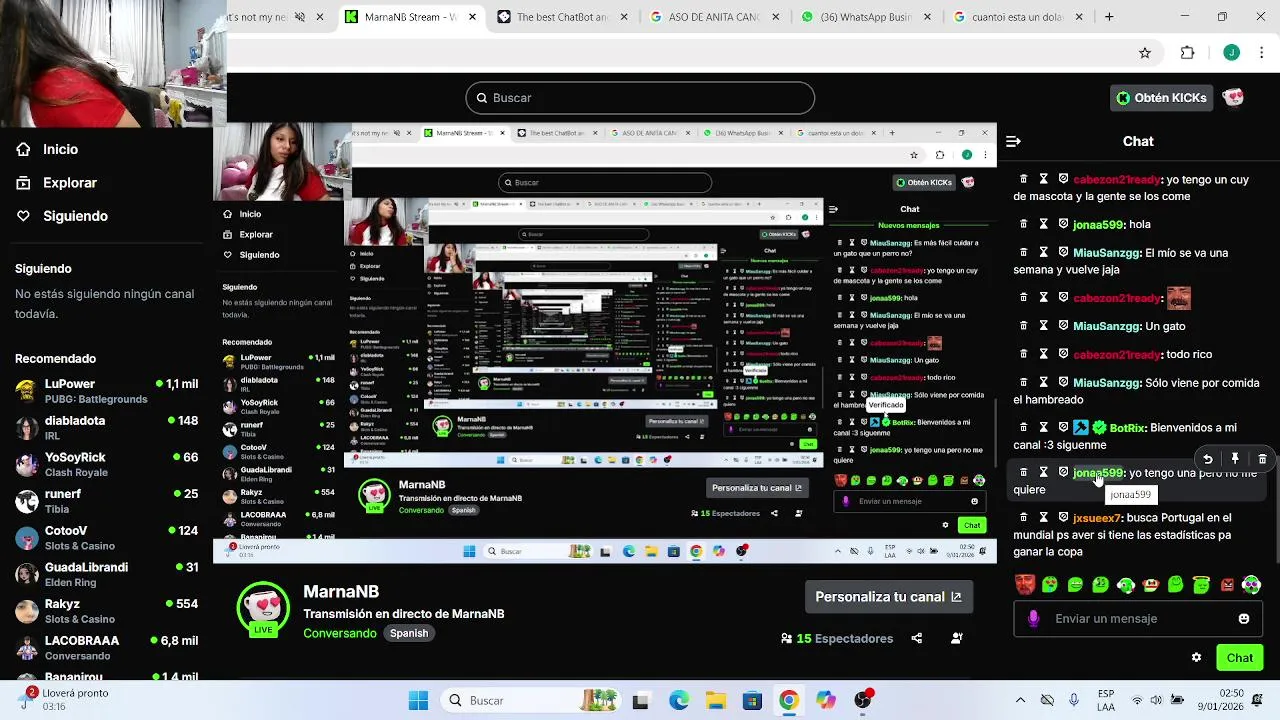Ban BotRix using the shield icon
The height and width of the screenshot is (720, 1280).
1063,428
